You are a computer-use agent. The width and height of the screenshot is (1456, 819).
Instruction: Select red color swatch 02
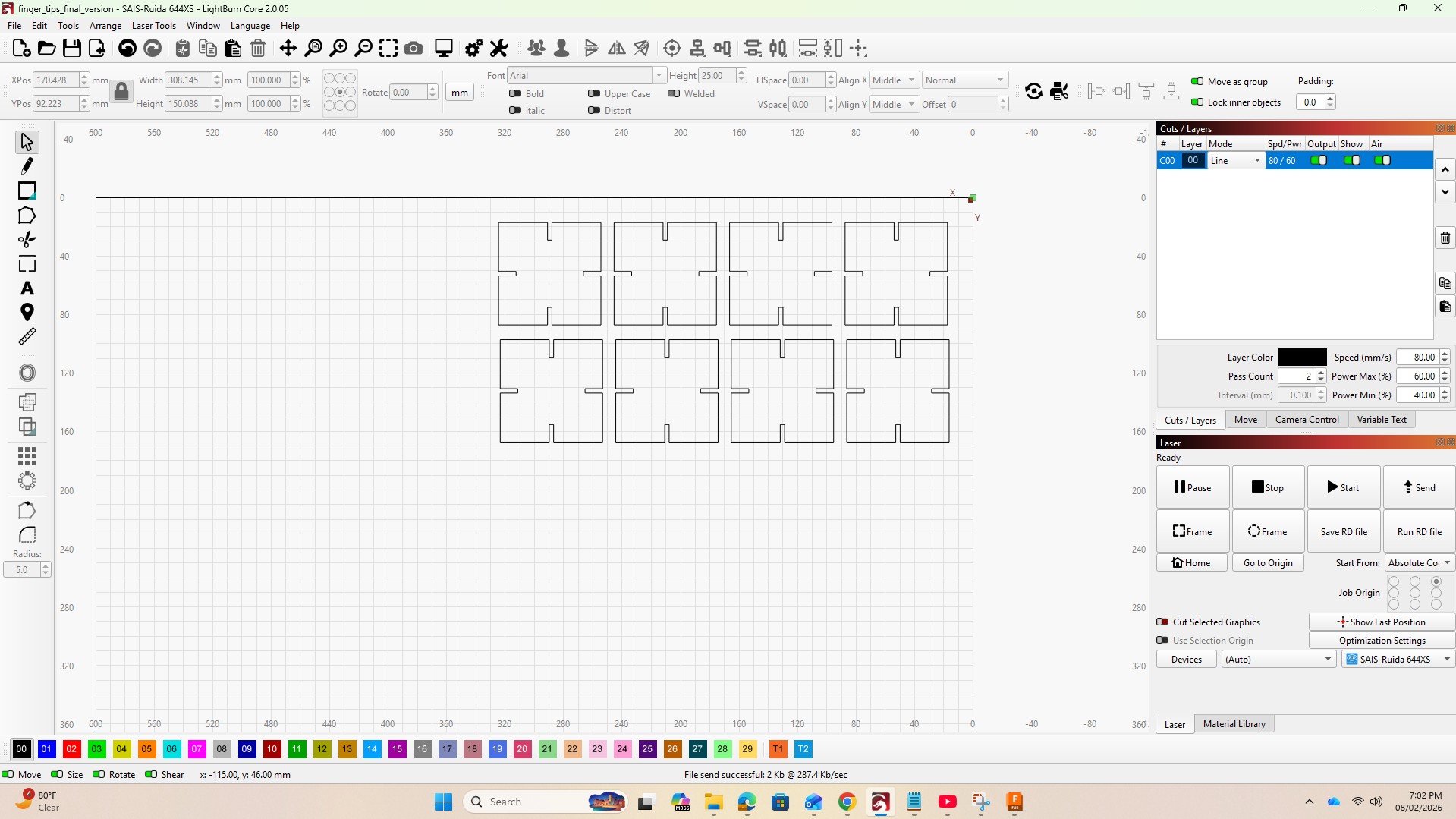(x=72, y=749)
